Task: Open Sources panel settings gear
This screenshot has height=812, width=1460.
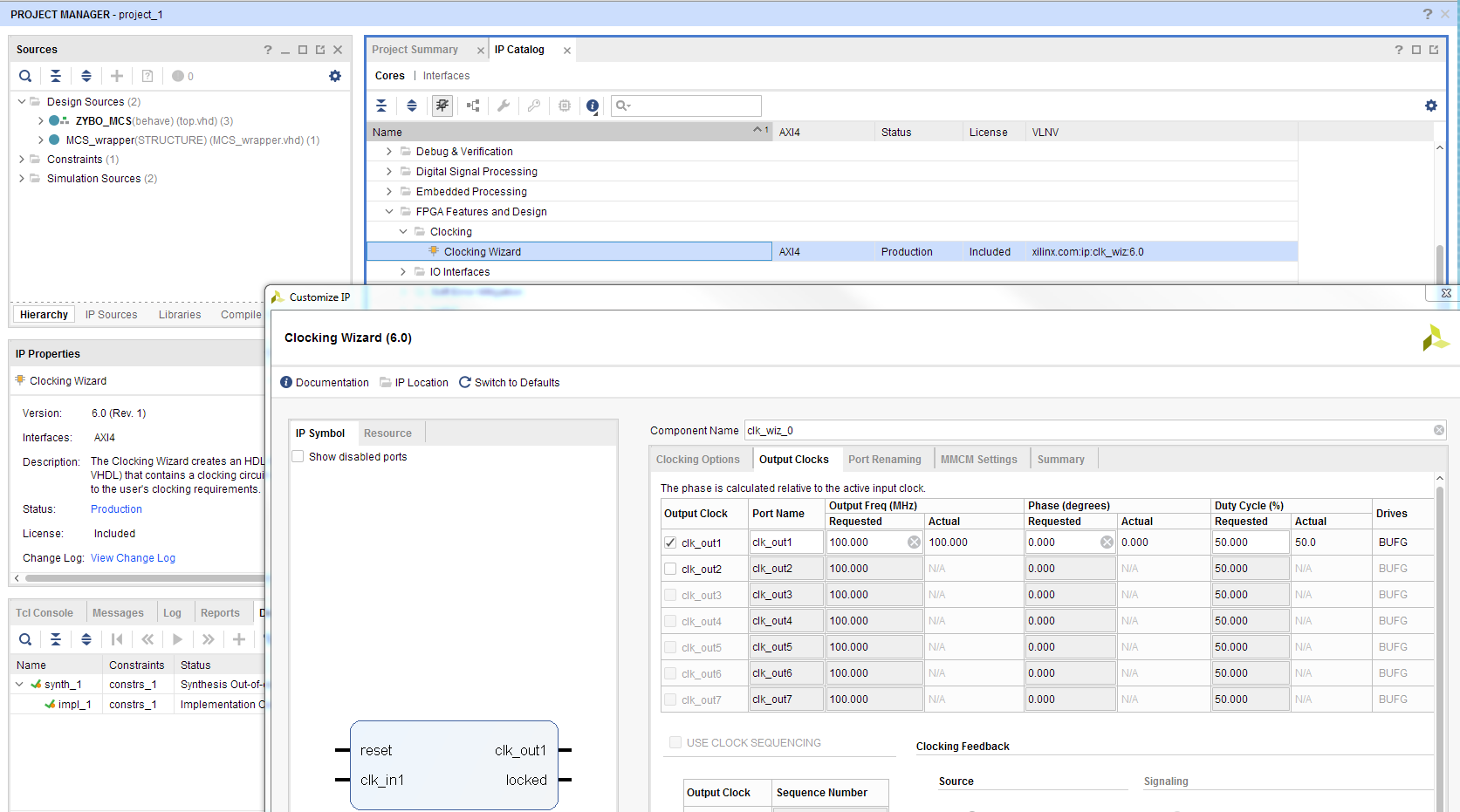Action: click(334, 76)
